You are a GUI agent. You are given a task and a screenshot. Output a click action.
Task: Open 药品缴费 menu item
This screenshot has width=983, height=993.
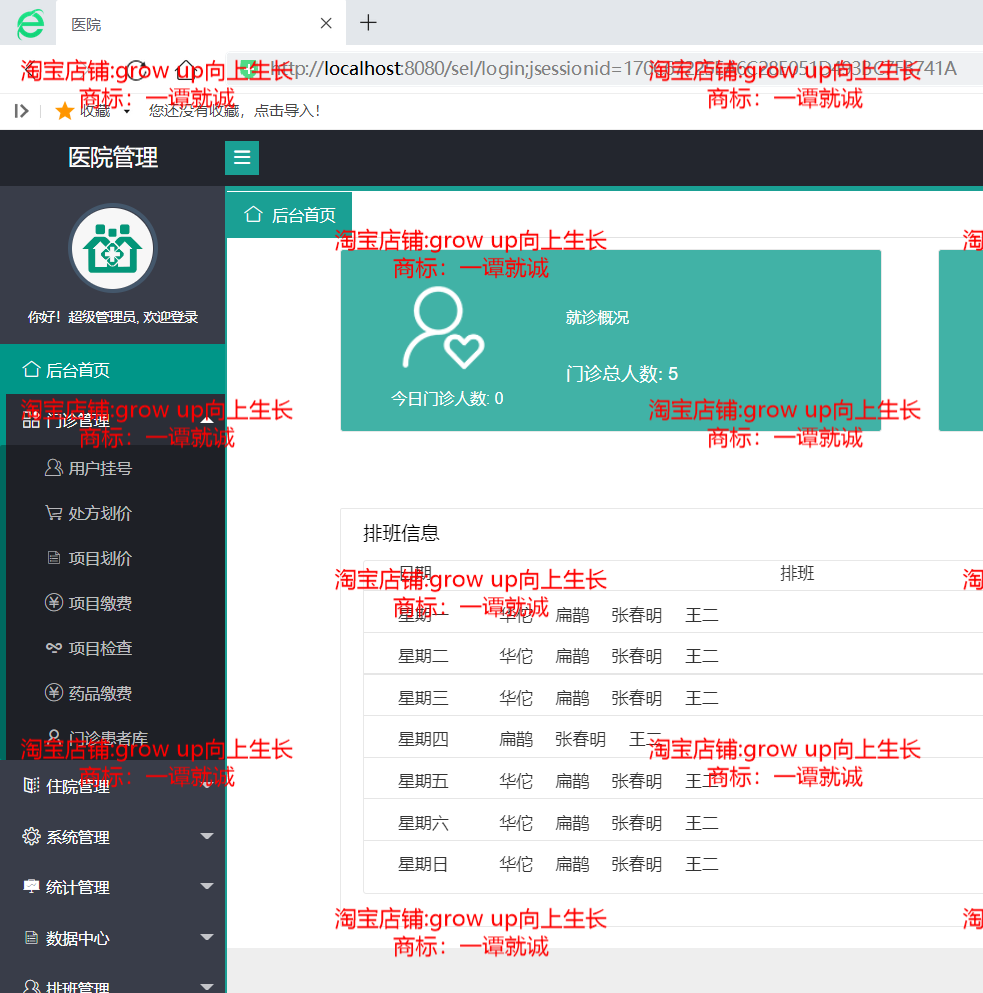click(100, 693)
